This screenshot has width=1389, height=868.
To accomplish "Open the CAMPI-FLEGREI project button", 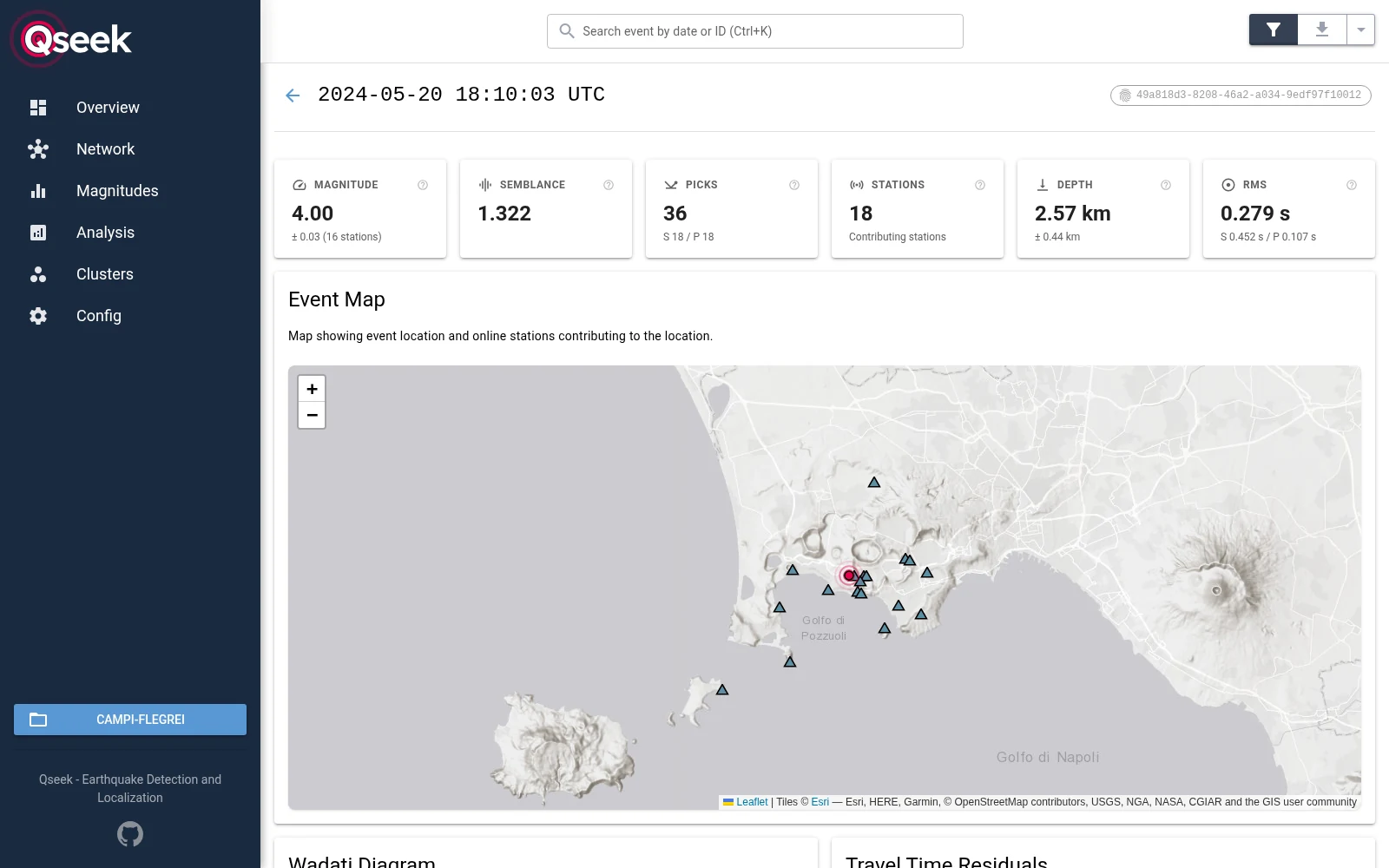I will click(130, 720).
